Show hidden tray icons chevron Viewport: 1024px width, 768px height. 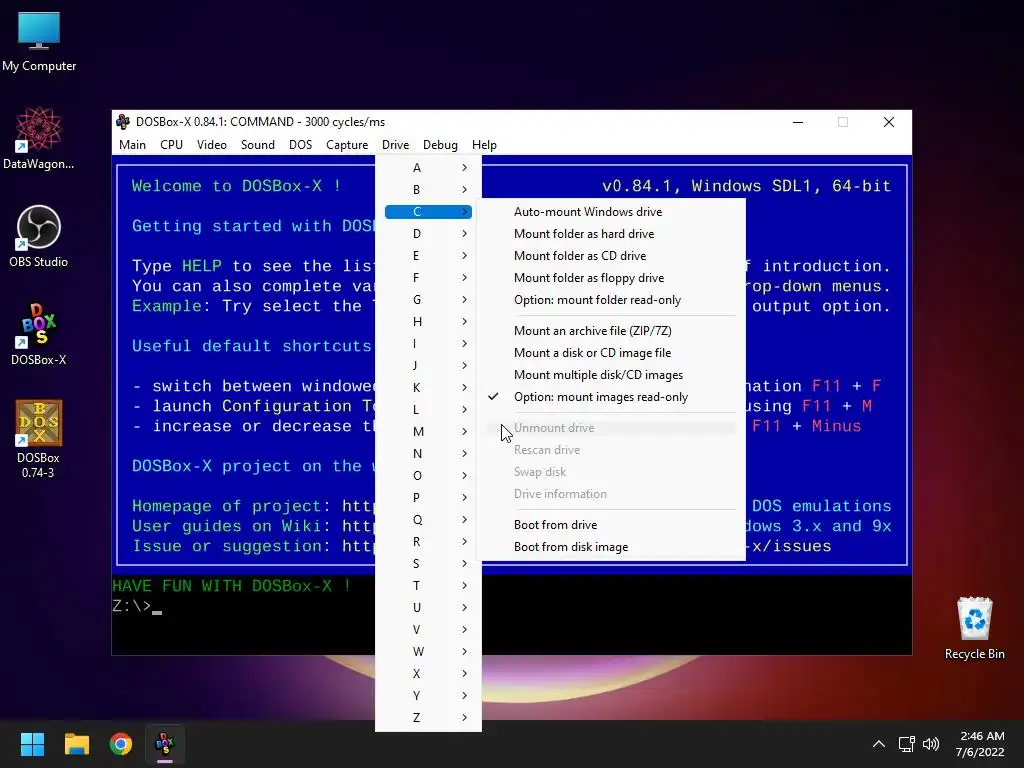[x=878, y=744]
